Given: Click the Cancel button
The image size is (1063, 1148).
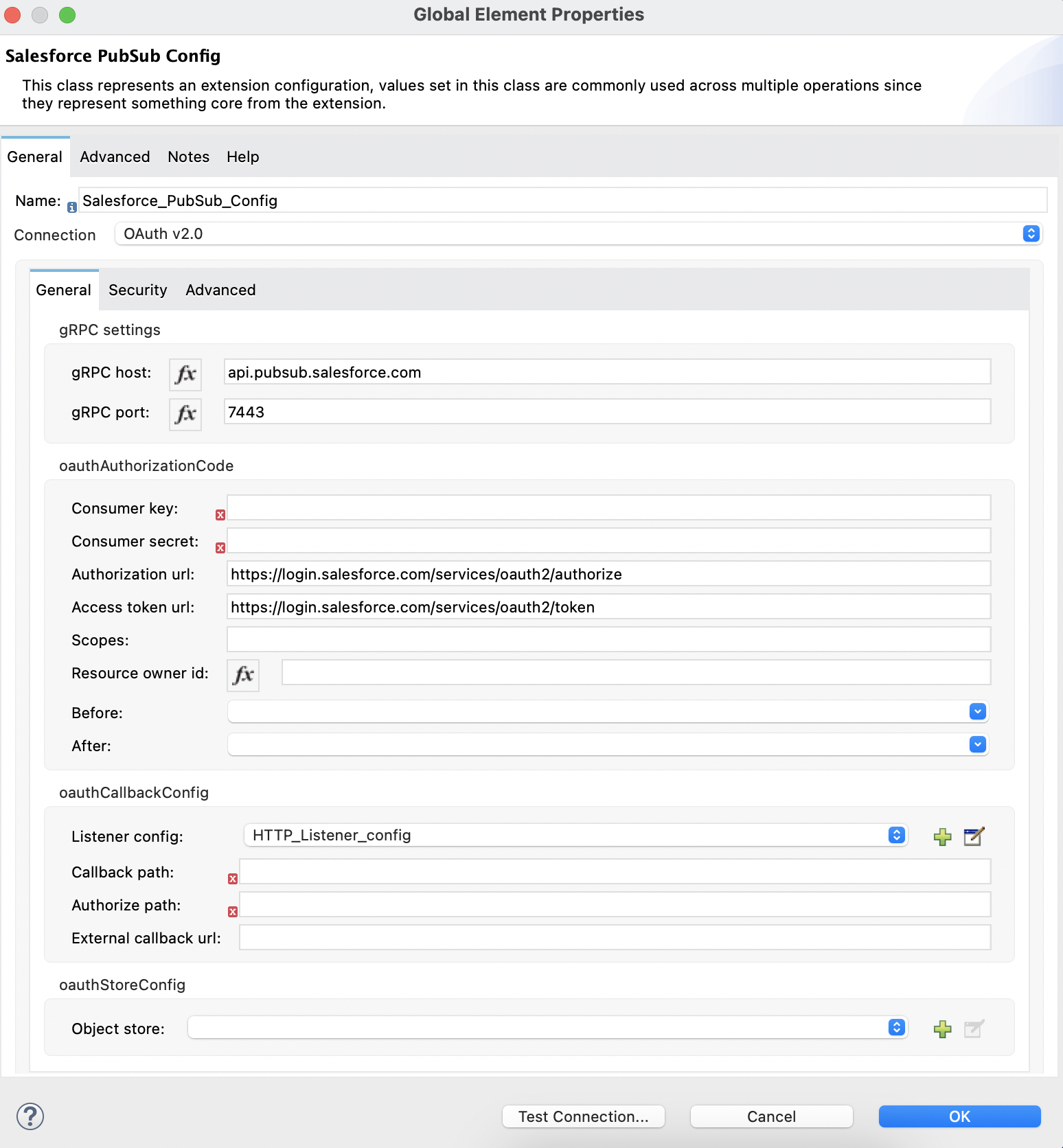Looking at the screenshot, I should 772,1116.
